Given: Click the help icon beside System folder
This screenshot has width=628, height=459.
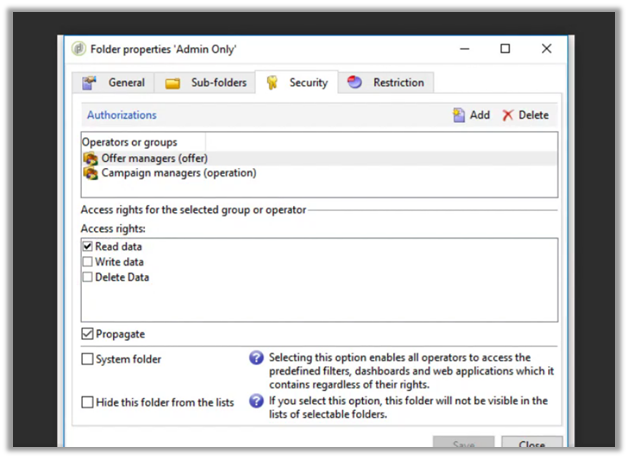Looking at the screenshot, I should (256, 358).
